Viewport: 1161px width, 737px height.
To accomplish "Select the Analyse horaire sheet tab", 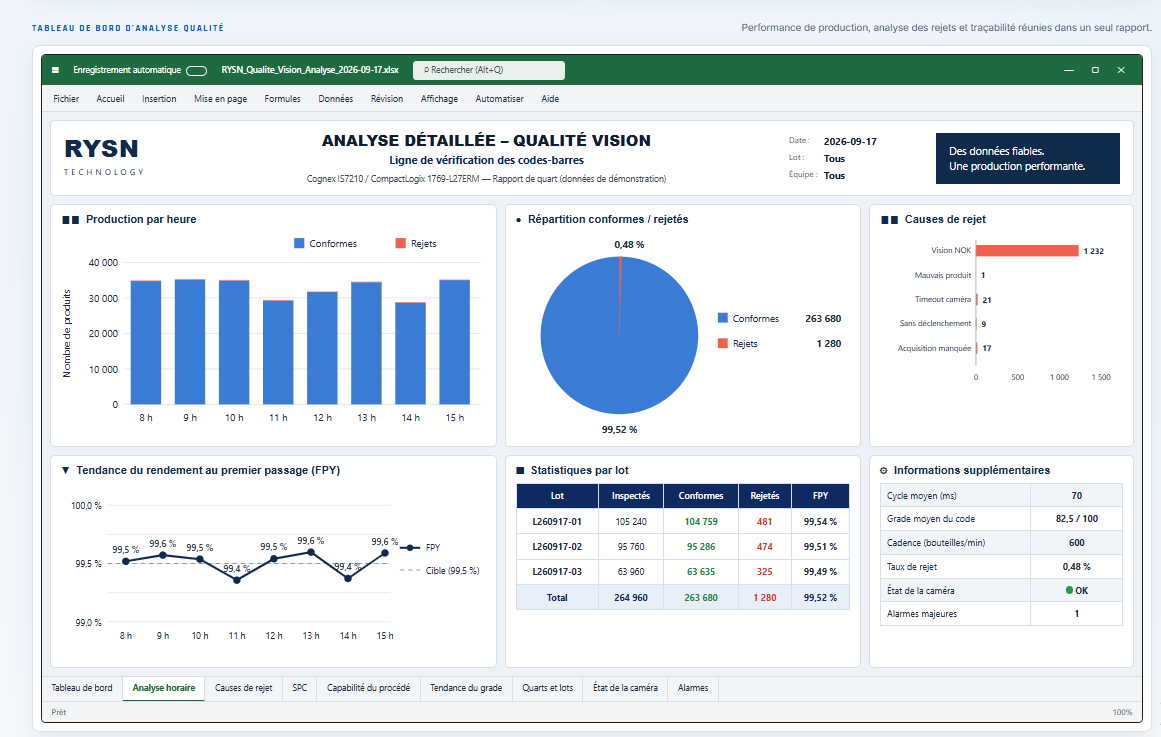I will pos(164,688).
